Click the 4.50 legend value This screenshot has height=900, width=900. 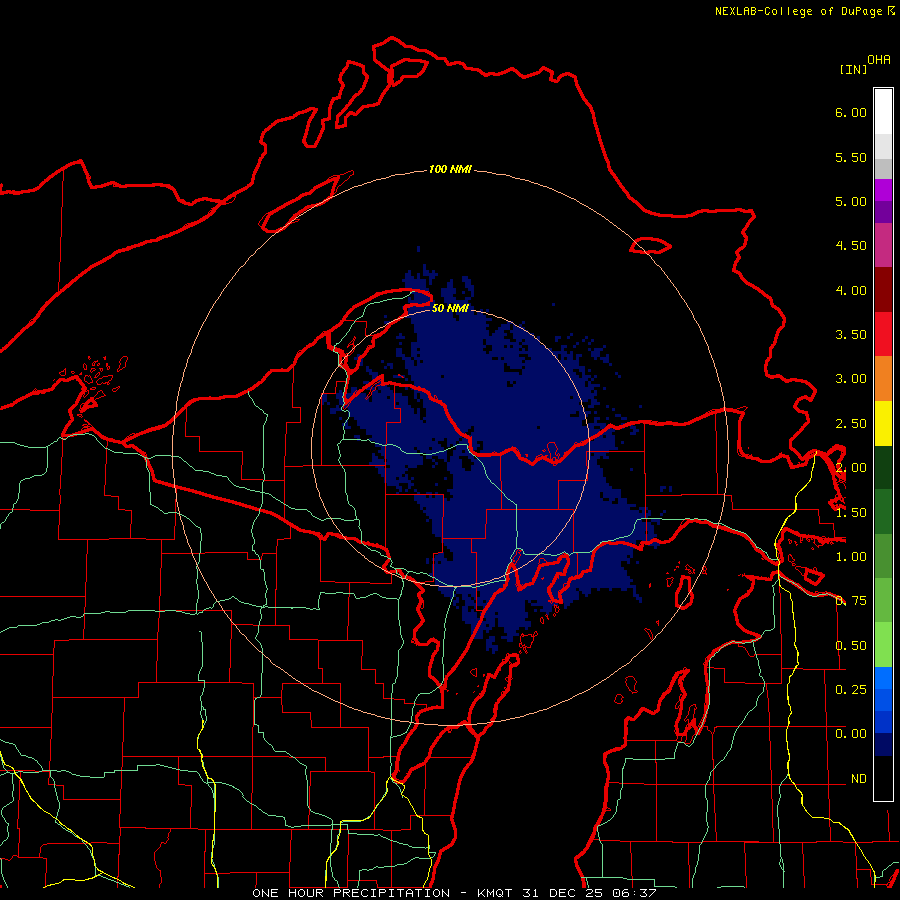coord(851,246)
